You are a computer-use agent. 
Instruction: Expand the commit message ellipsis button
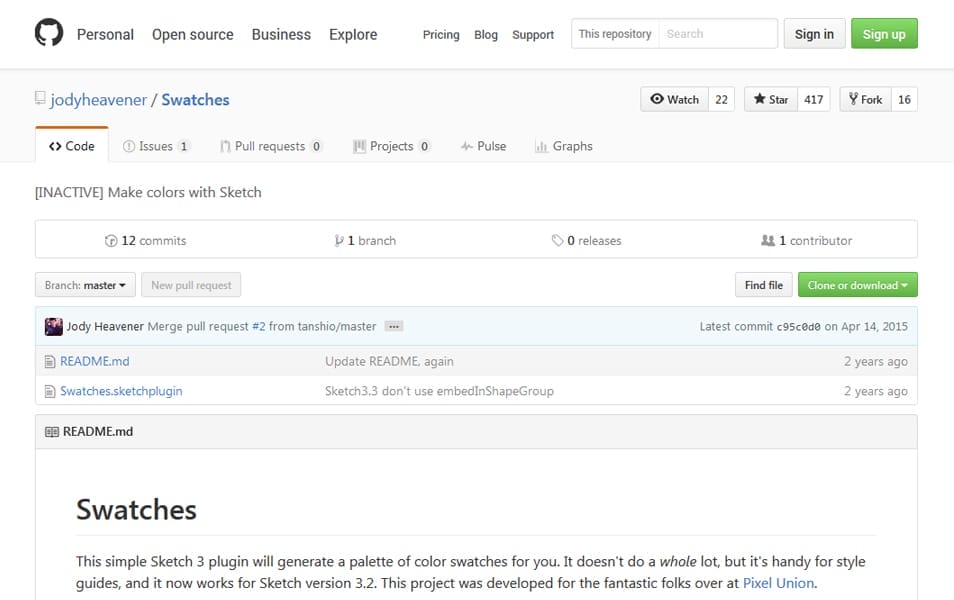(x=393, y=326)
